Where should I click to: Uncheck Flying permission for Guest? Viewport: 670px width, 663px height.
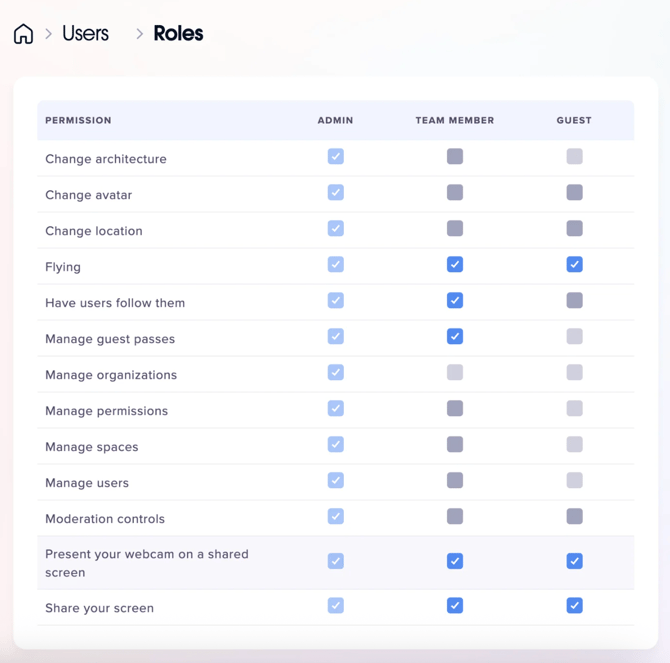coord(574,265)
